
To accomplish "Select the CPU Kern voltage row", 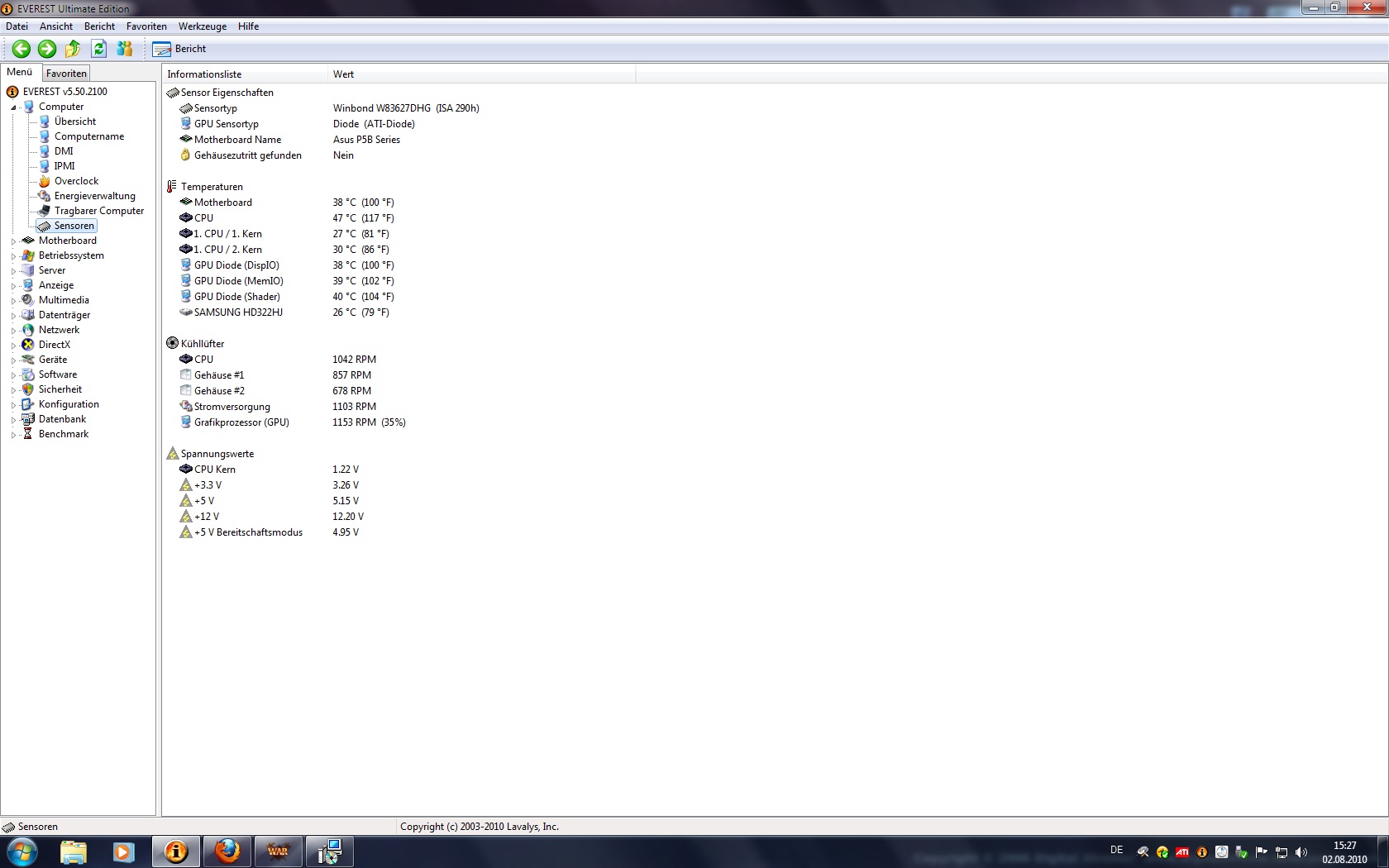I will (x=270, y=470).
